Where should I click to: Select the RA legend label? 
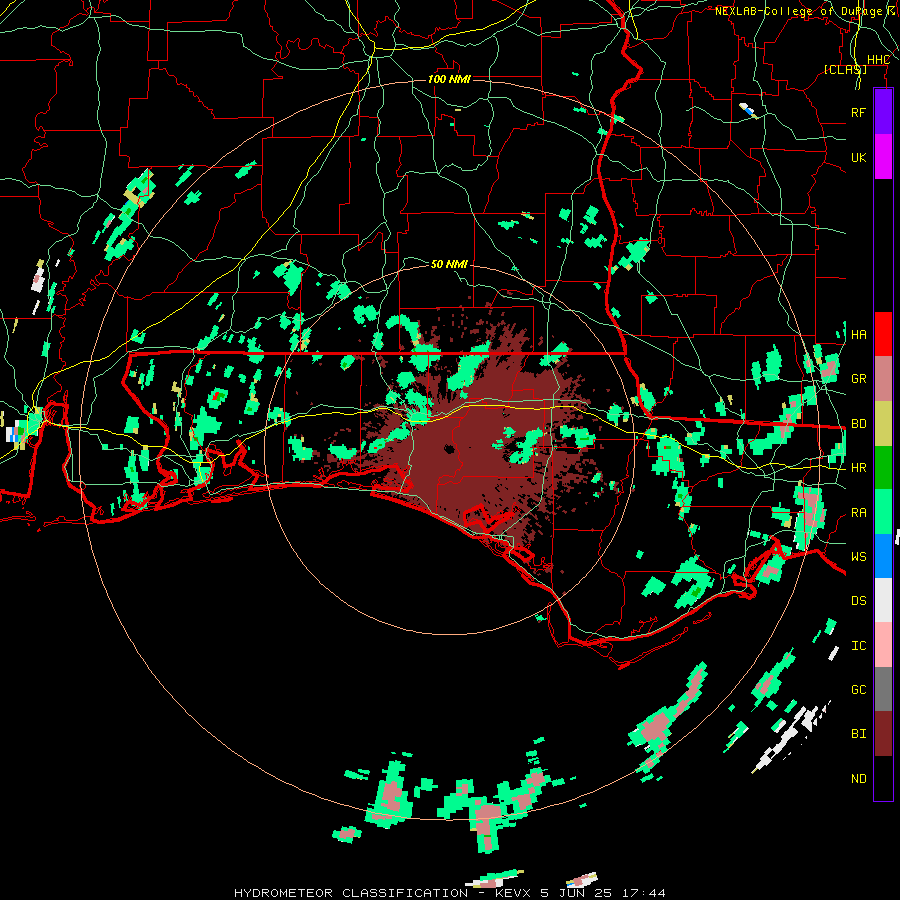858,512
